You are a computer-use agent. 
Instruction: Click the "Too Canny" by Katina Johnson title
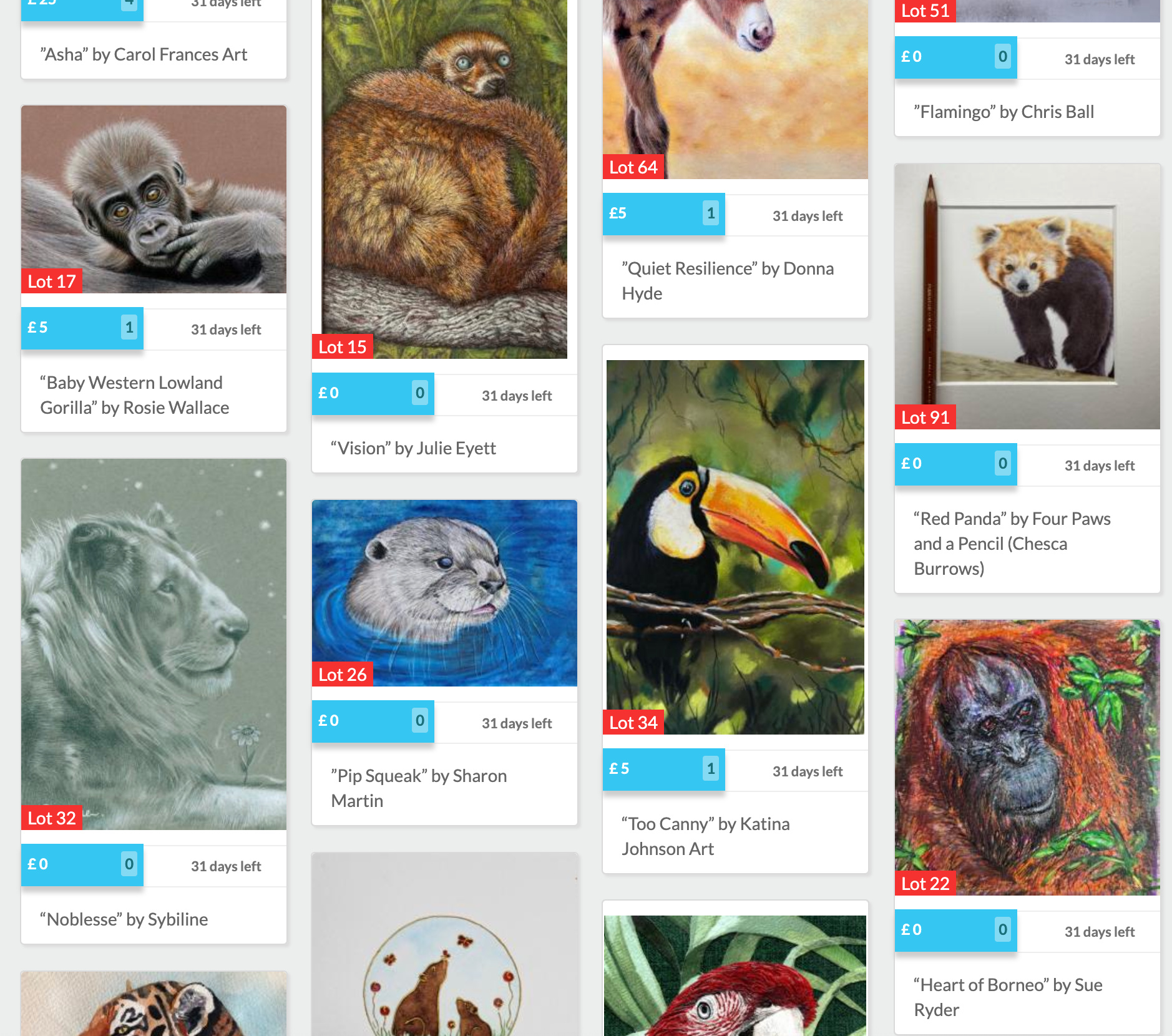(x=705, y=836)
